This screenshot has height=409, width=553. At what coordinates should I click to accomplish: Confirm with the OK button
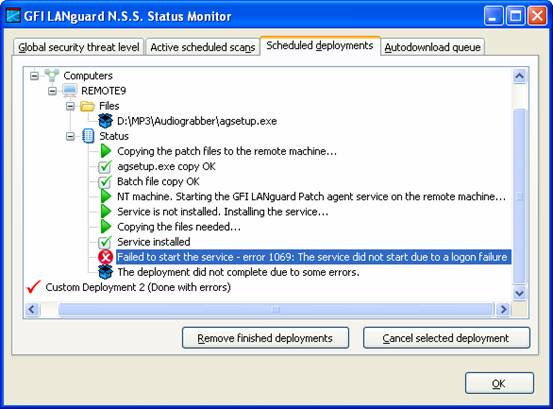(499, 383)
